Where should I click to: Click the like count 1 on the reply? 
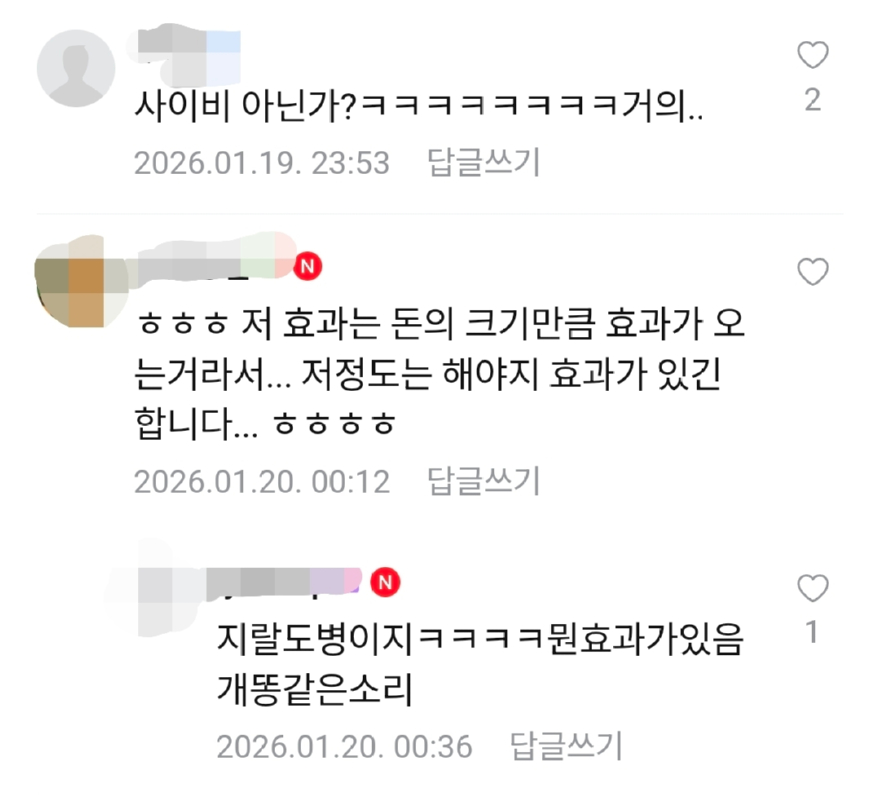(812, 632)
